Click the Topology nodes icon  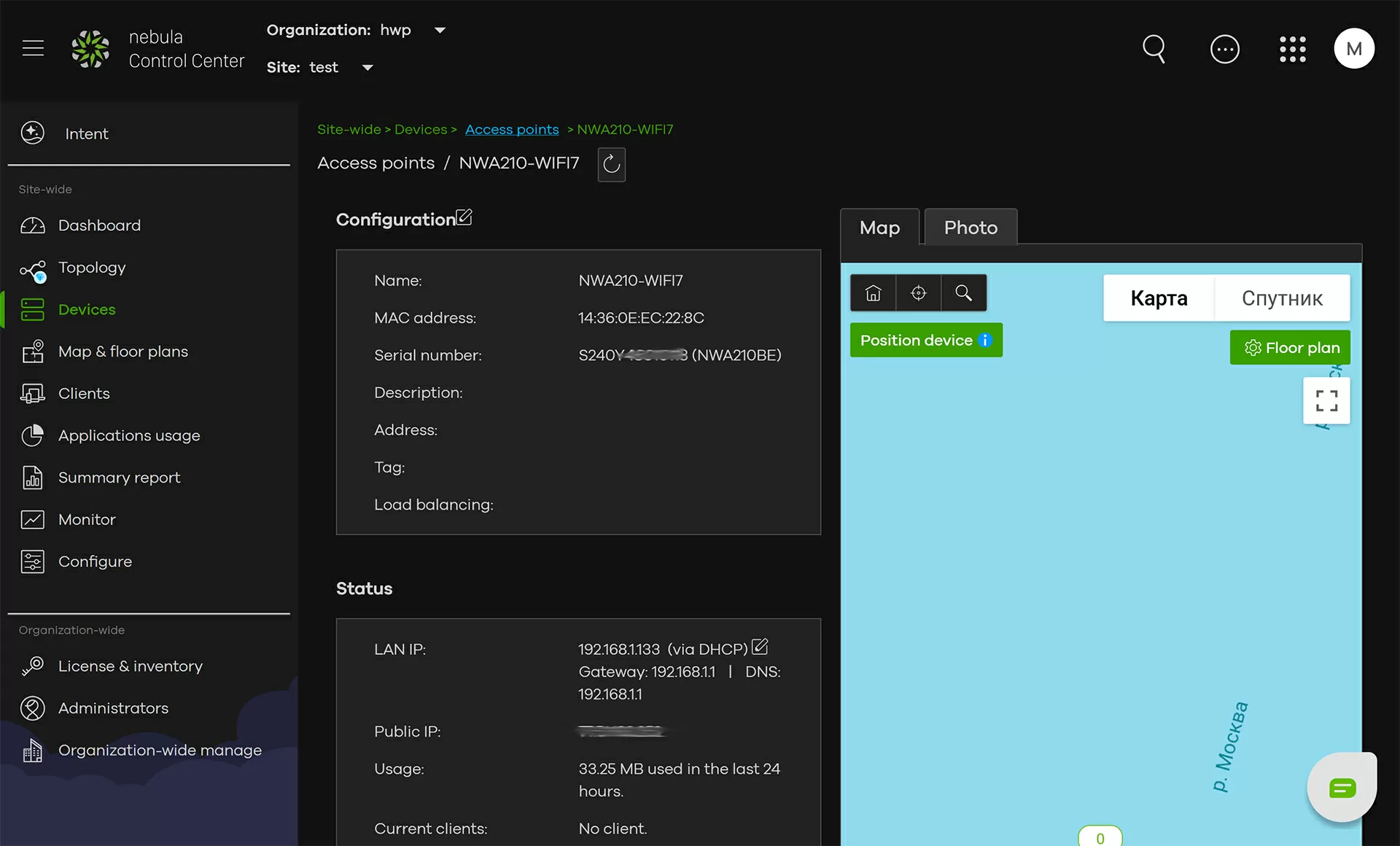(x=33, y=271)
